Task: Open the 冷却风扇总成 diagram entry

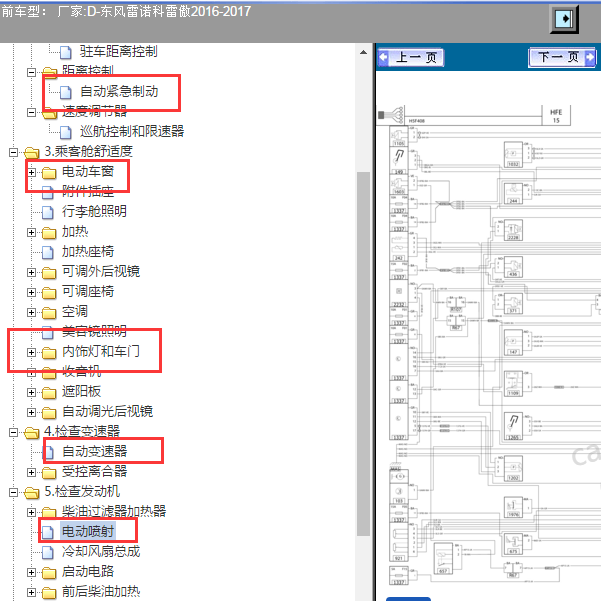Action: click(100, 551)
